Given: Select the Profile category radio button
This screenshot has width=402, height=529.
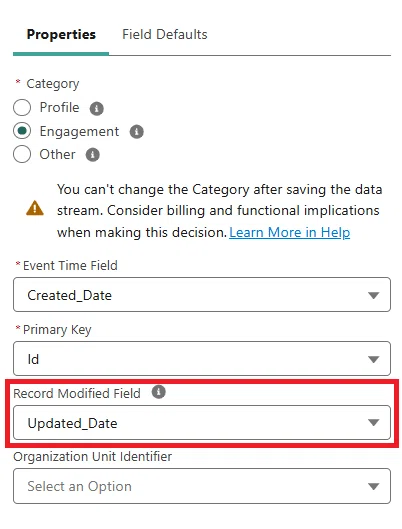Looking at the screenshot, I should tap(22, 108).
